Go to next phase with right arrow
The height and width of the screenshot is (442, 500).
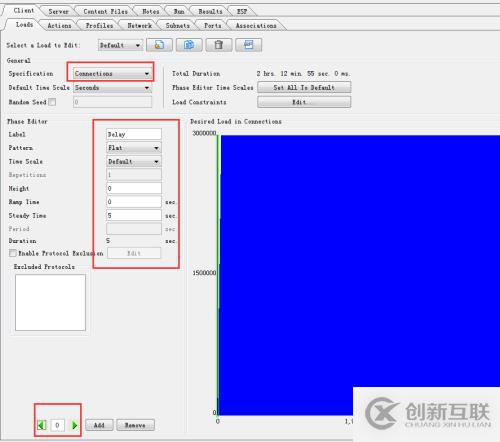[x=74, y=425]
